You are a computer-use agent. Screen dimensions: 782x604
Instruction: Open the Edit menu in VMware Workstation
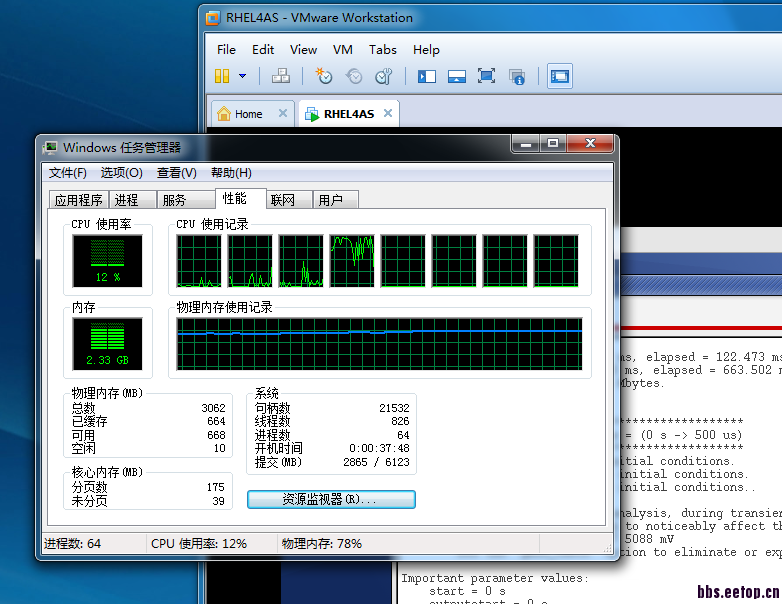(263, 50)
